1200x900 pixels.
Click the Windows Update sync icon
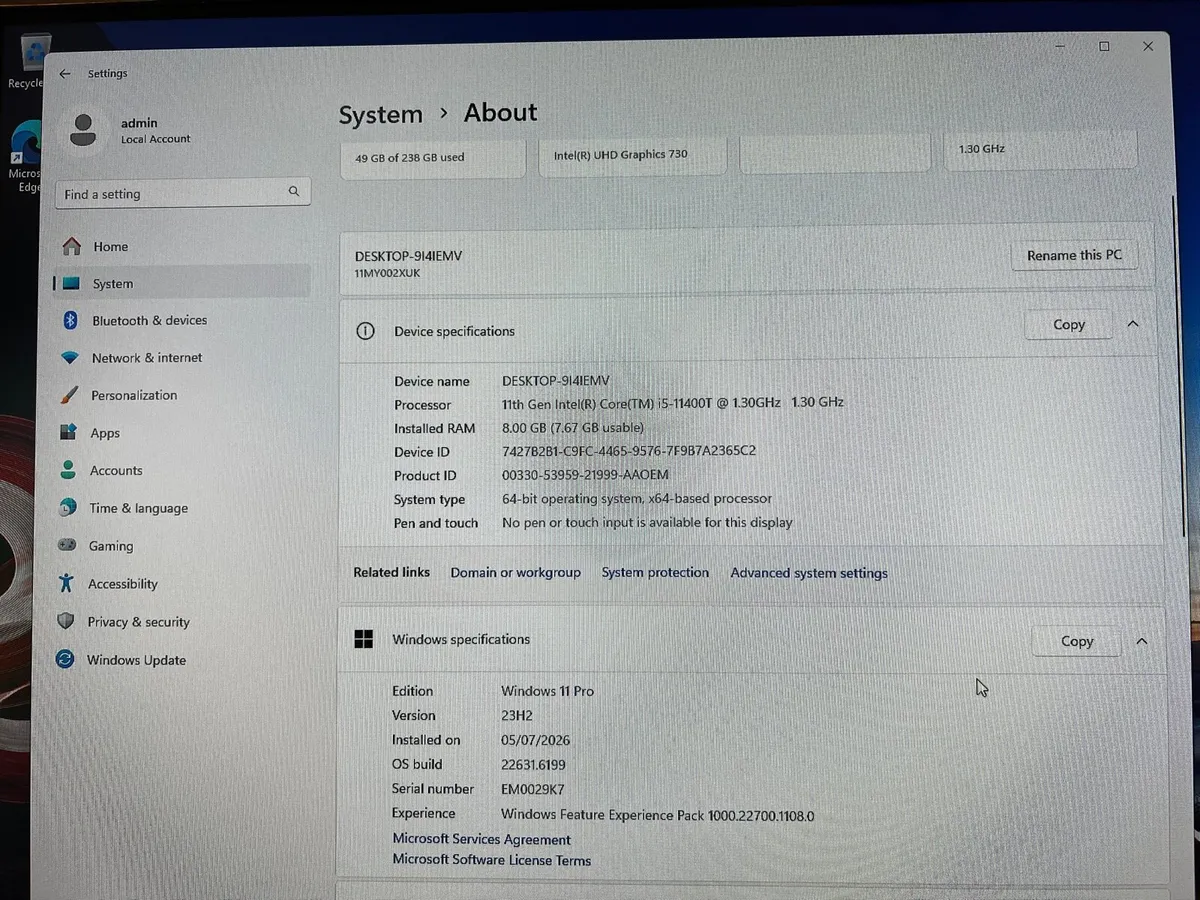pos(65,659)
